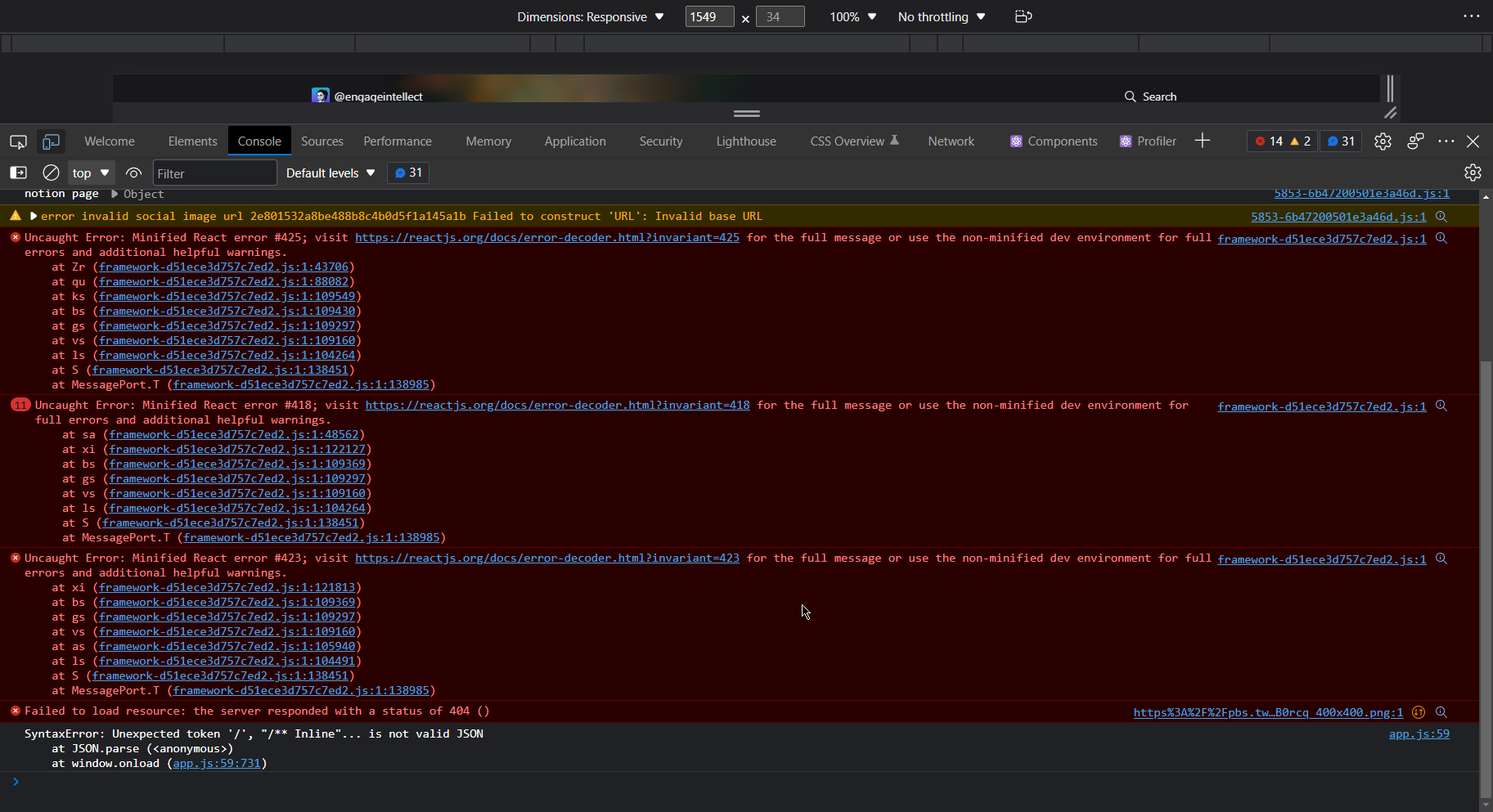Screen dimensions: 1493x812
Task: Click the red 11 repeat count badge
Action: 20,405
